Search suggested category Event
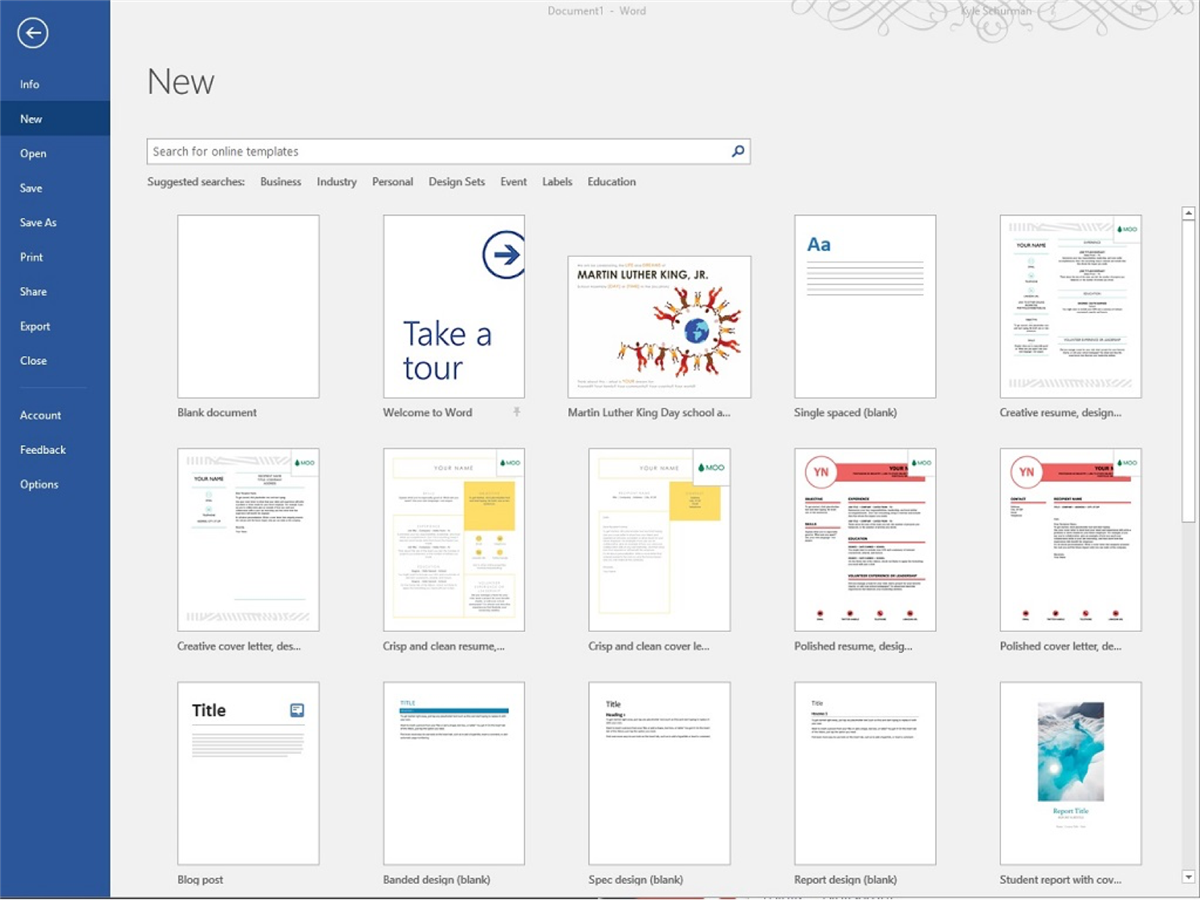The height and width of the screenshot is (900, 1200). (x=514, y=182)
